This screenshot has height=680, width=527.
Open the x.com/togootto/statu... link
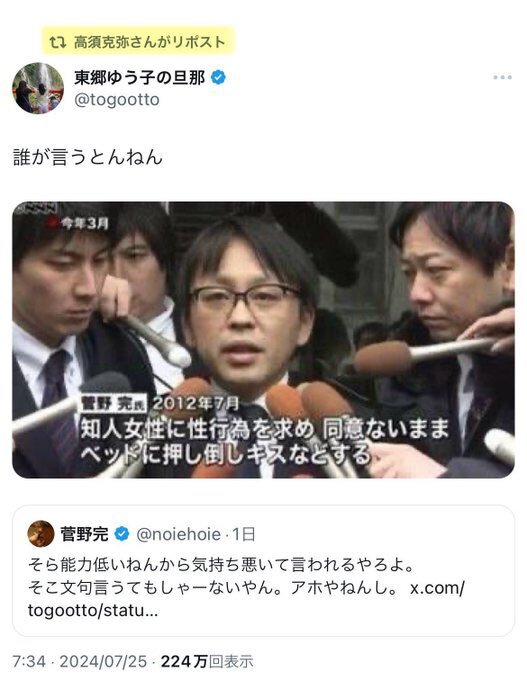tap(246, 599)
